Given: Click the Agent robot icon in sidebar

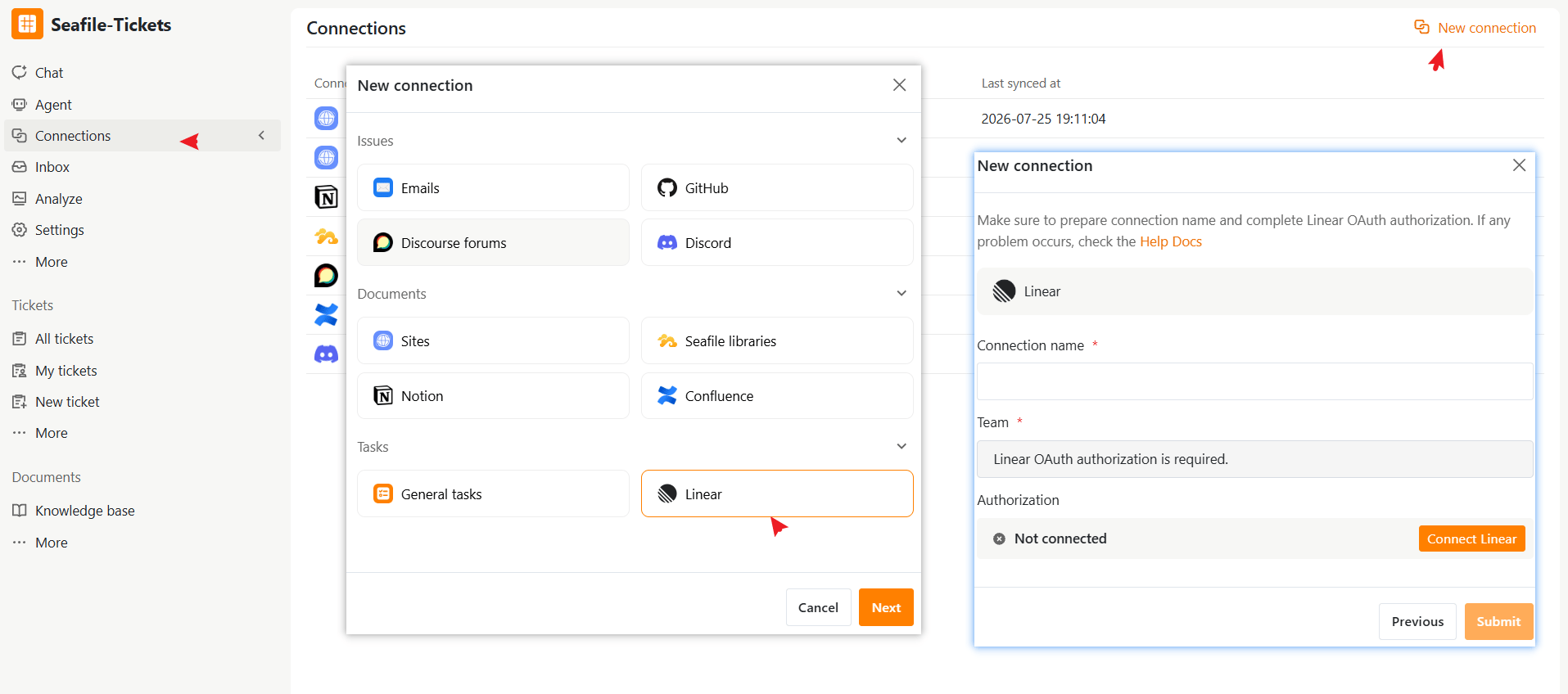Looking at the screenshot, I should pos(20,105).
